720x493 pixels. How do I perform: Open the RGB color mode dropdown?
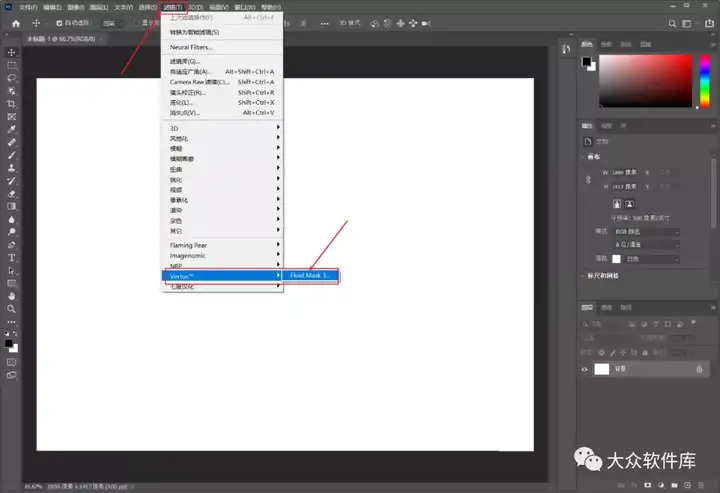click(646, 232)
